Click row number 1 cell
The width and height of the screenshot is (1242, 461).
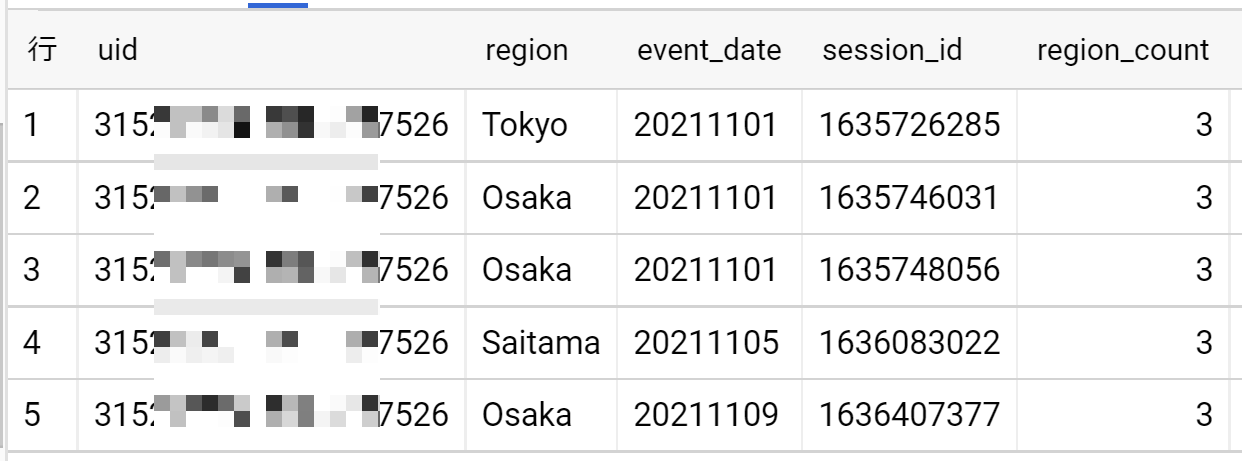coord(32,124)
